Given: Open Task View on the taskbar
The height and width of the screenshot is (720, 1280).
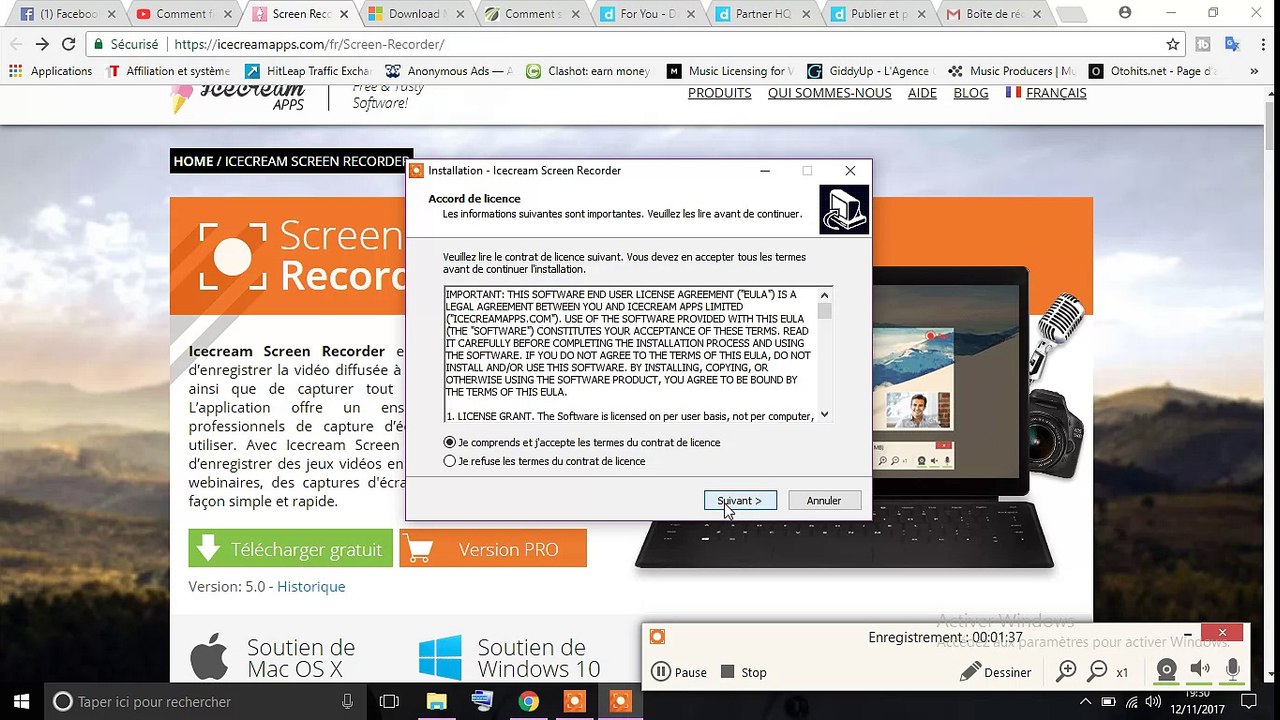Looking at the screenshot, I should point(389,701).
